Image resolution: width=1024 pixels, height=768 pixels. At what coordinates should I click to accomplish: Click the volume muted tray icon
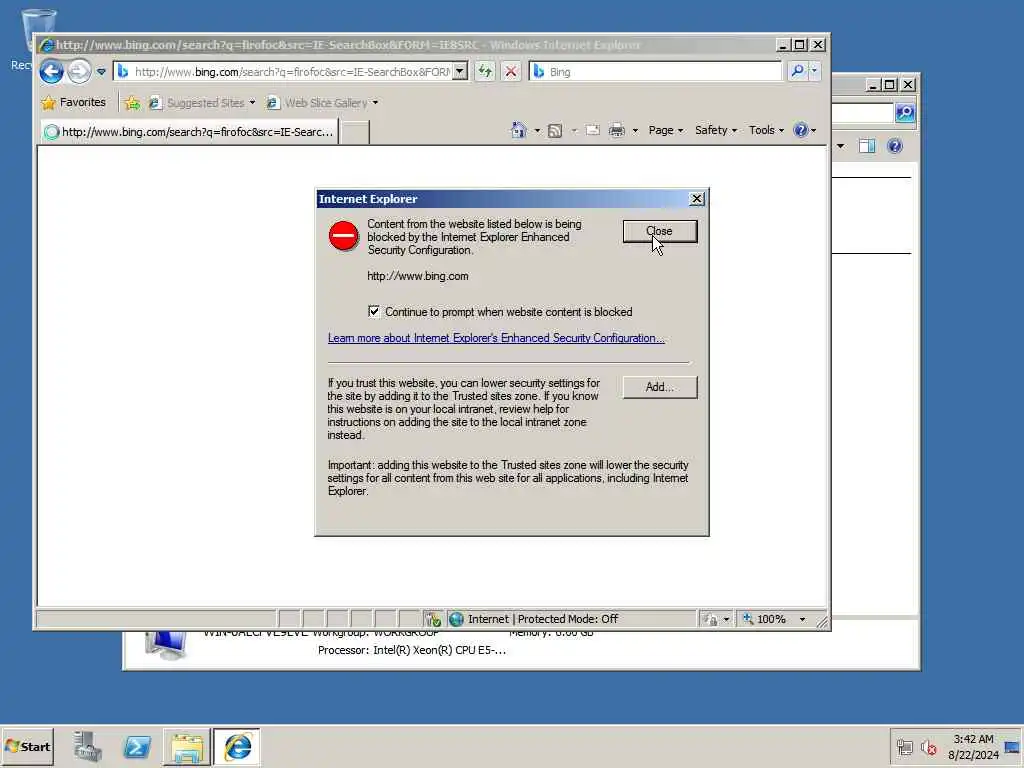928,747
